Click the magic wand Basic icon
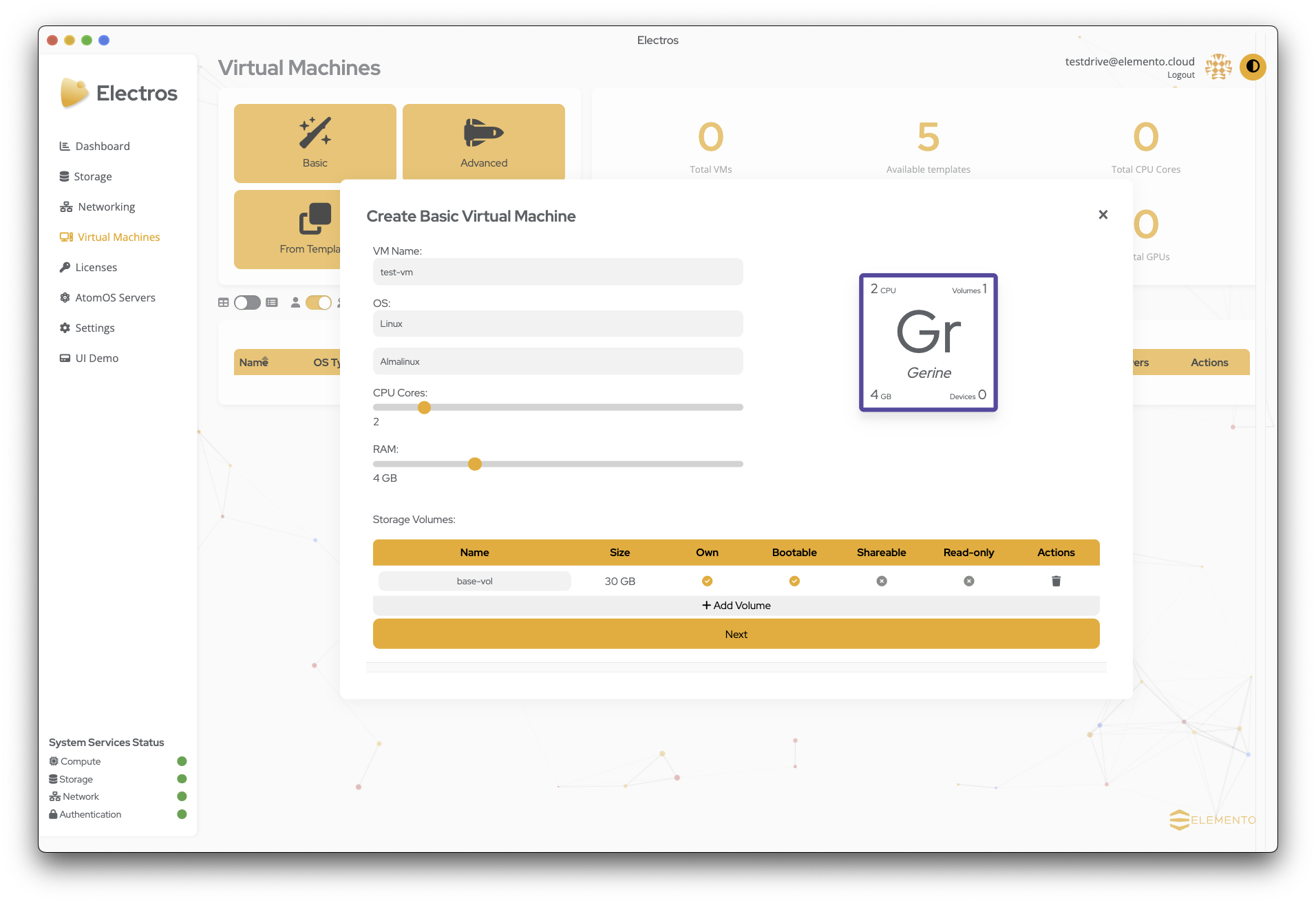Screen dimensions: 1316x903 tap(315, 132)
